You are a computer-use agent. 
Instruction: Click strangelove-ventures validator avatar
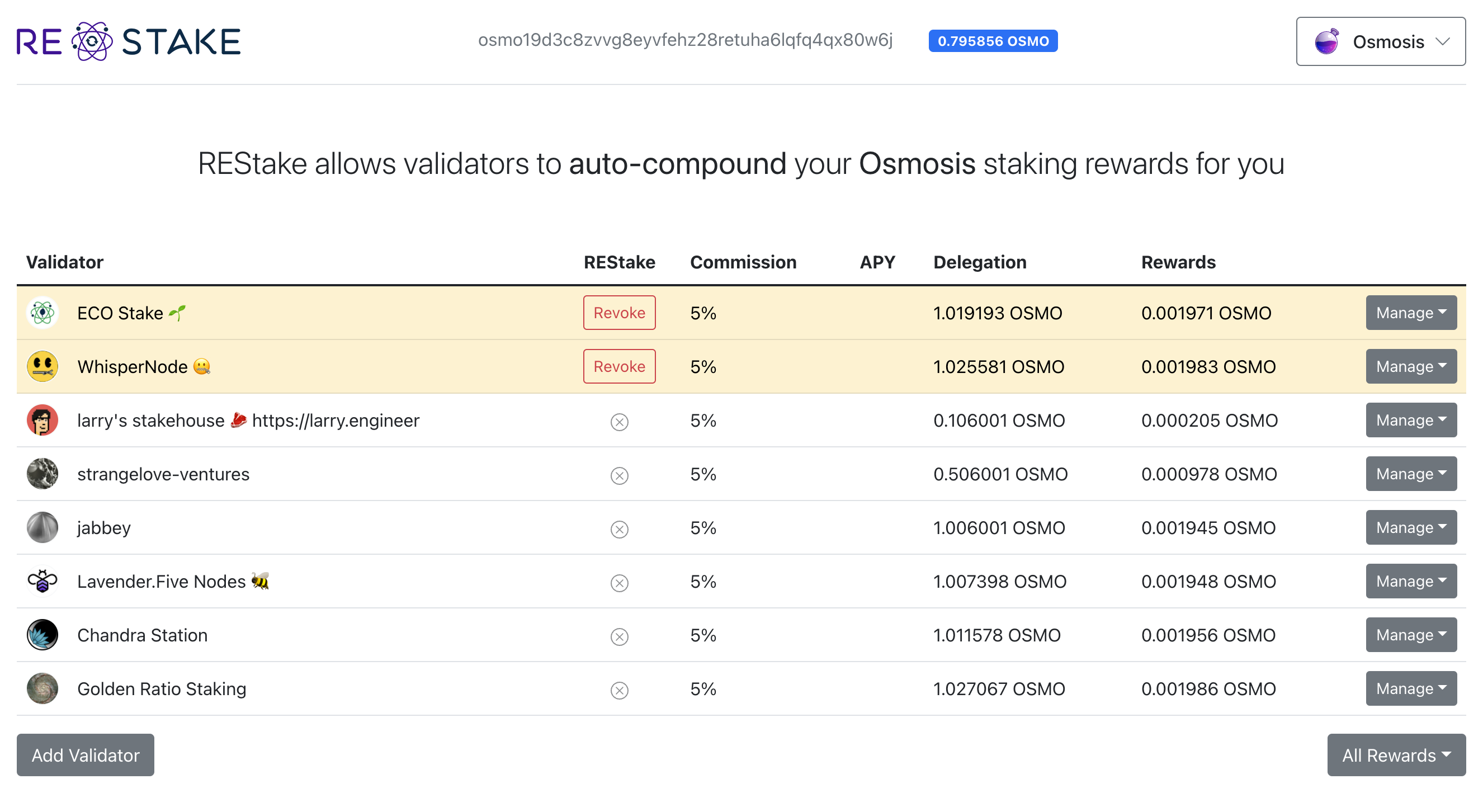click(x=42, y=473)
